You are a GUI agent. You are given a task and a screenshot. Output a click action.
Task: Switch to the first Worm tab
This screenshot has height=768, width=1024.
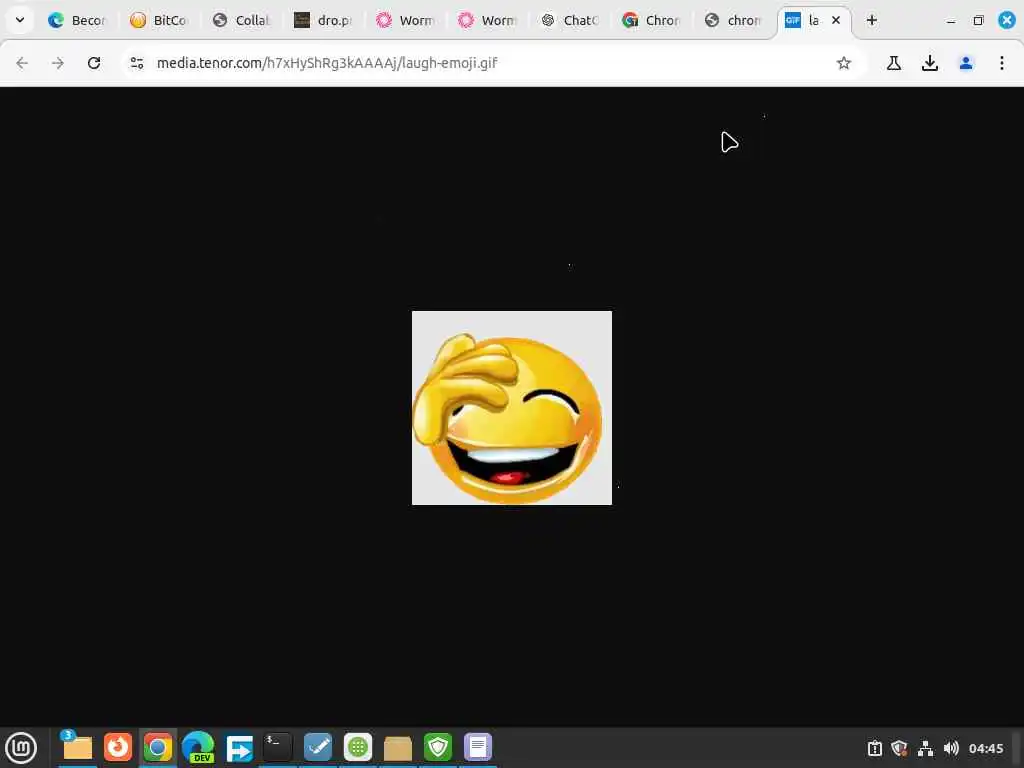[x=405, y=20]
